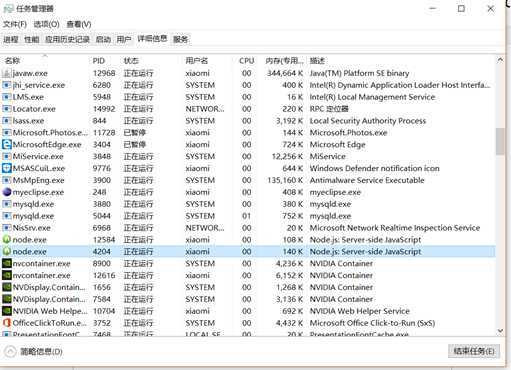
Task: Click the mysqld.exe icon for PID 5044
Action: click(x=6, y=216)
